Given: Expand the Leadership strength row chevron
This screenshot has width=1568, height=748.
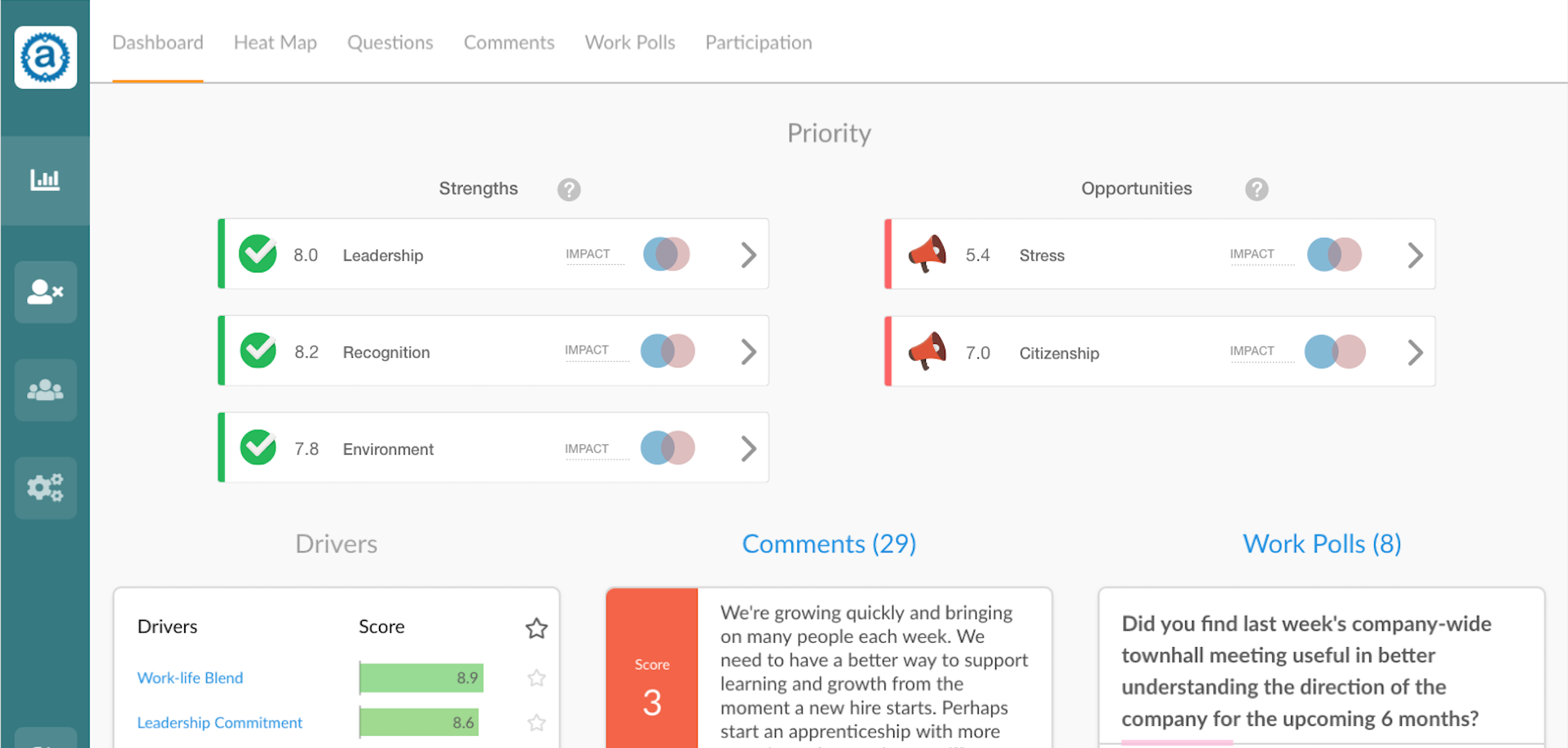Looking at the screenshot, I should 748,255.
